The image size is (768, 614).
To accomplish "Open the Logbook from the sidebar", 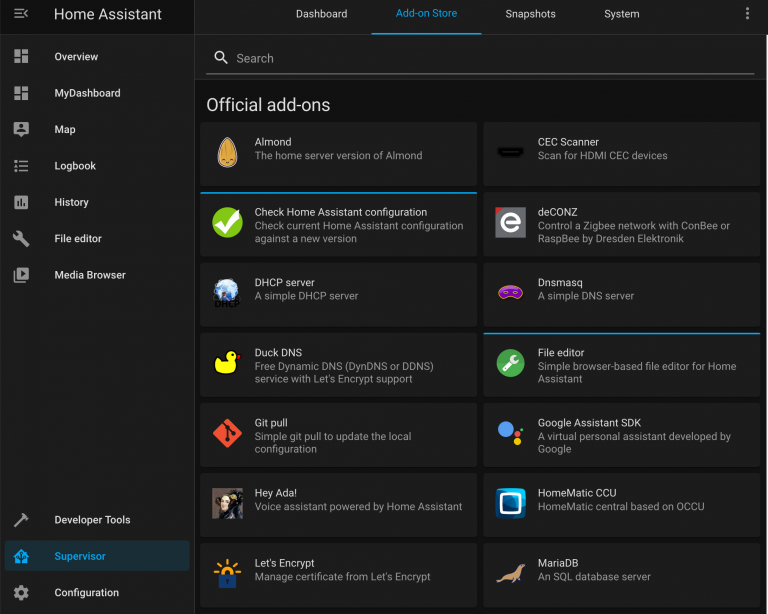I will point(75,166).
